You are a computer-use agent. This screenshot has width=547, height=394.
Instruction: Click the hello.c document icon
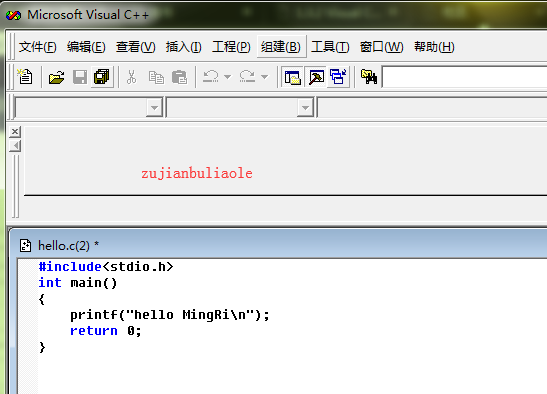(25, 245)
